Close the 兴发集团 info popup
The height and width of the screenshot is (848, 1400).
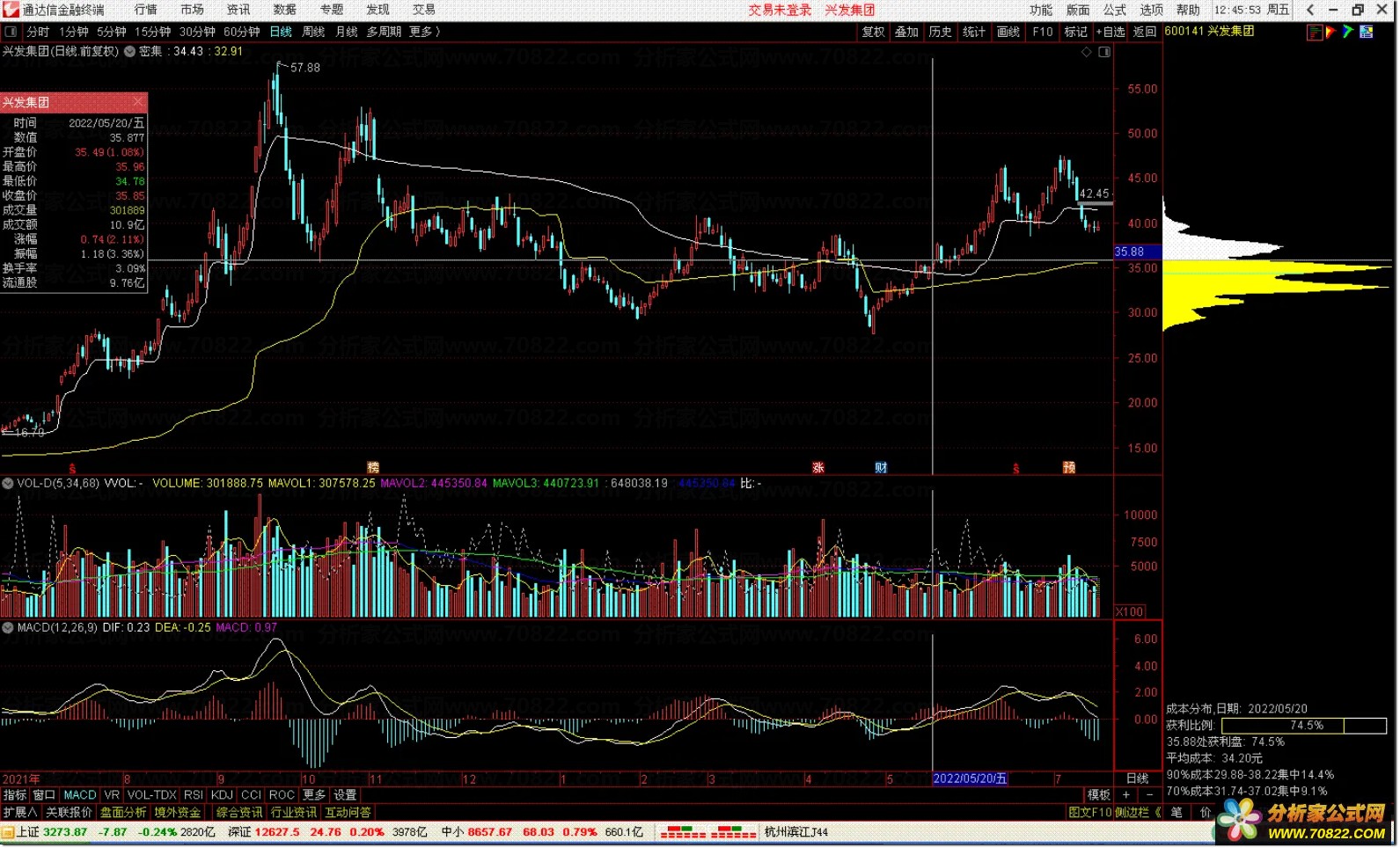point(138,102)
